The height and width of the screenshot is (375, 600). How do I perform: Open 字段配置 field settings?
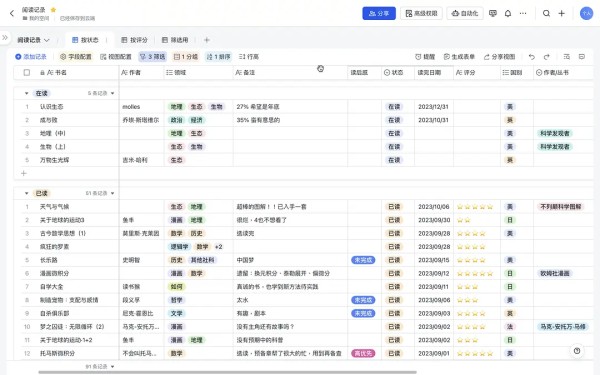click(76, 57)
